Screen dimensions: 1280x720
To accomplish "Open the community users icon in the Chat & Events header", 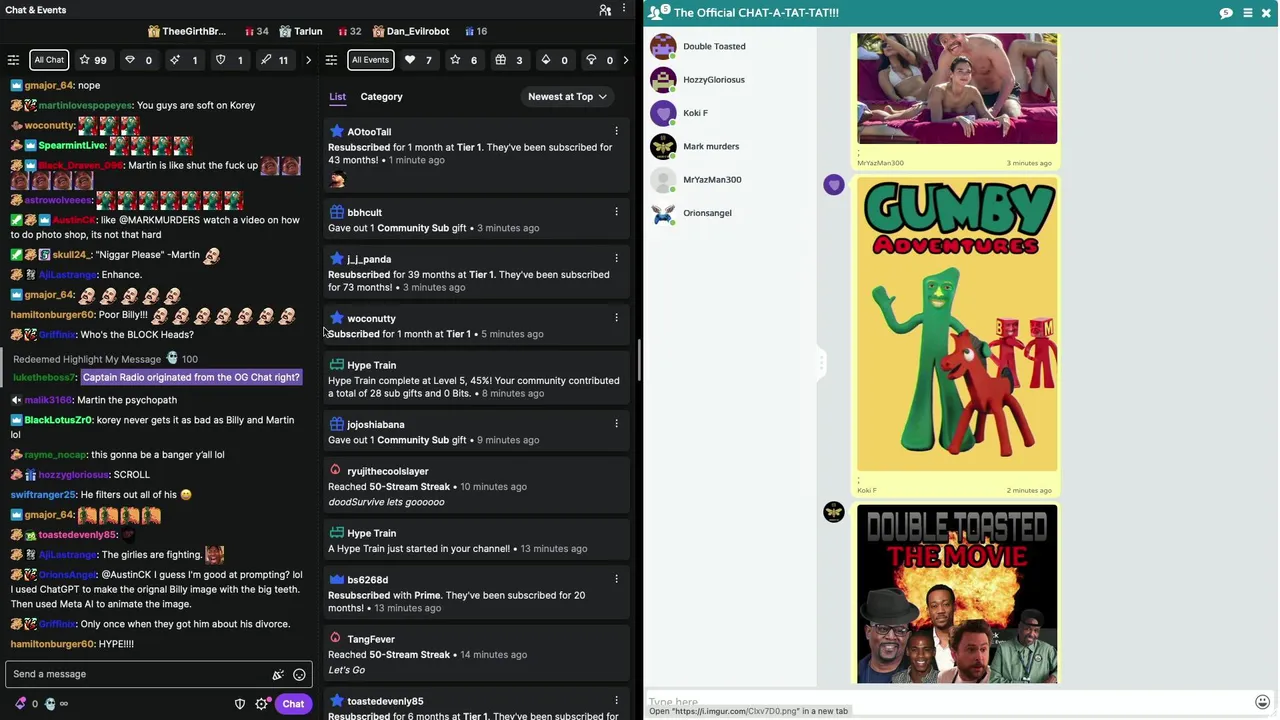I will (605, 10).
